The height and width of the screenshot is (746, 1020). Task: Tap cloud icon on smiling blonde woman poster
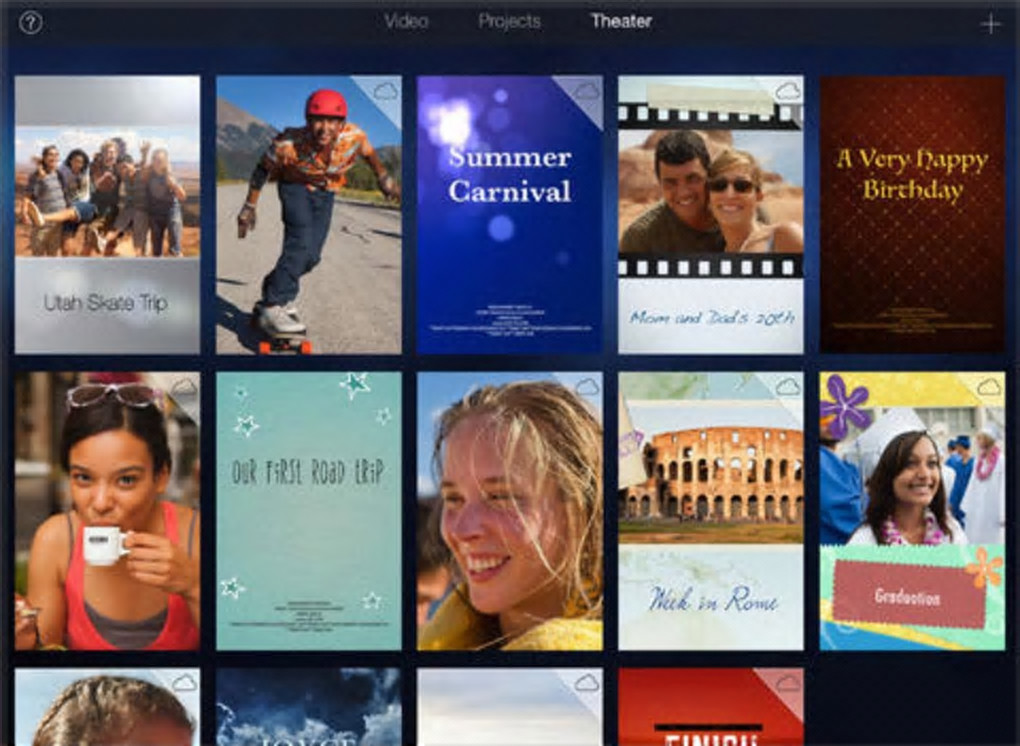(x=587, y=387)
